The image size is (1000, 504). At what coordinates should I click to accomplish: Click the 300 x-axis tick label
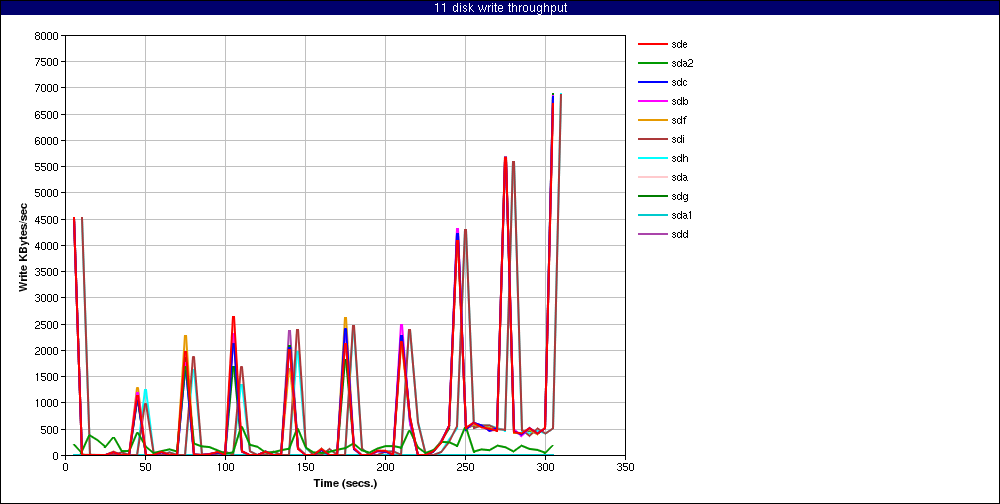coord(545,467)
